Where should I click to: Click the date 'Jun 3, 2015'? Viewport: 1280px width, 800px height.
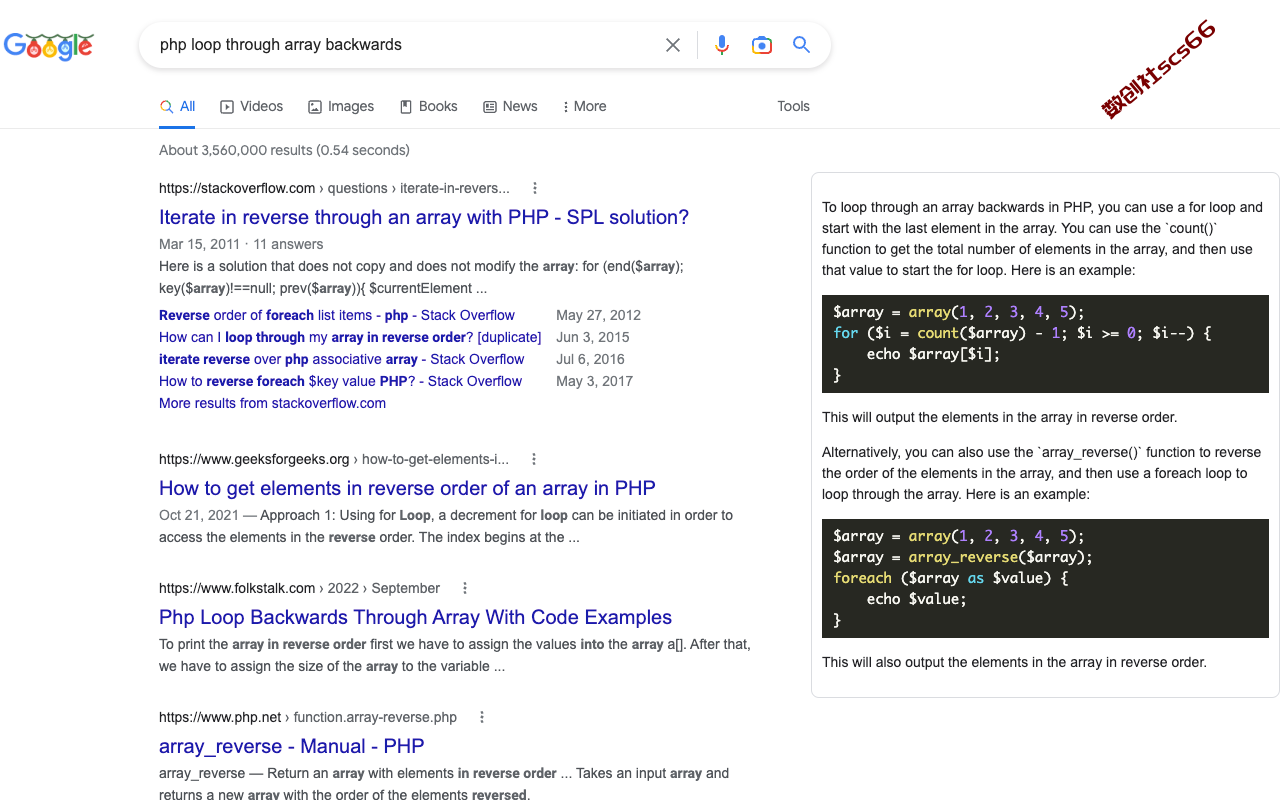[593, 337]
